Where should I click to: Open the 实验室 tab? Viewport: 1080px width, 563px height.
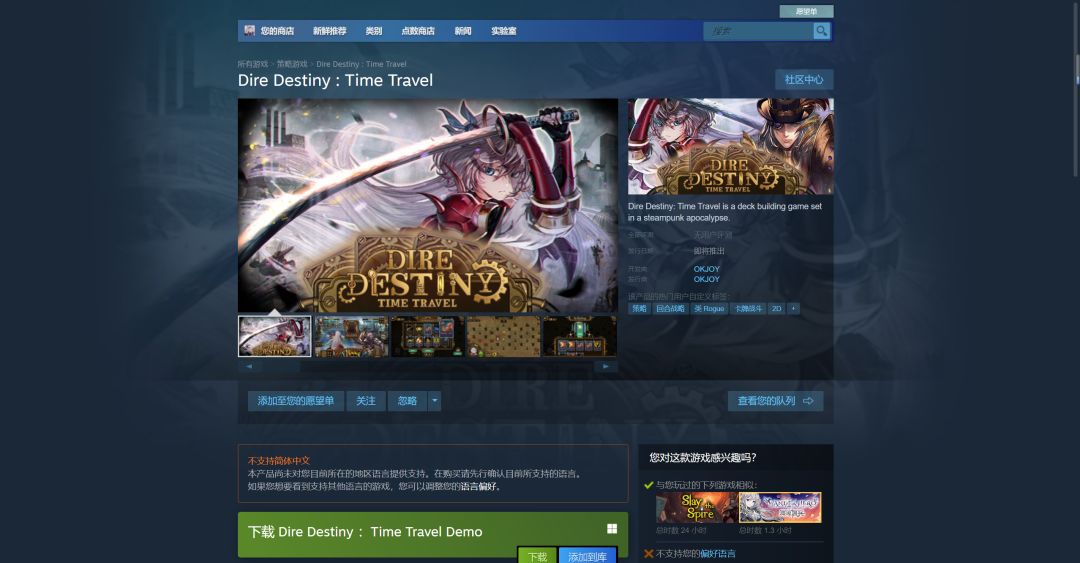coord(503,31)
